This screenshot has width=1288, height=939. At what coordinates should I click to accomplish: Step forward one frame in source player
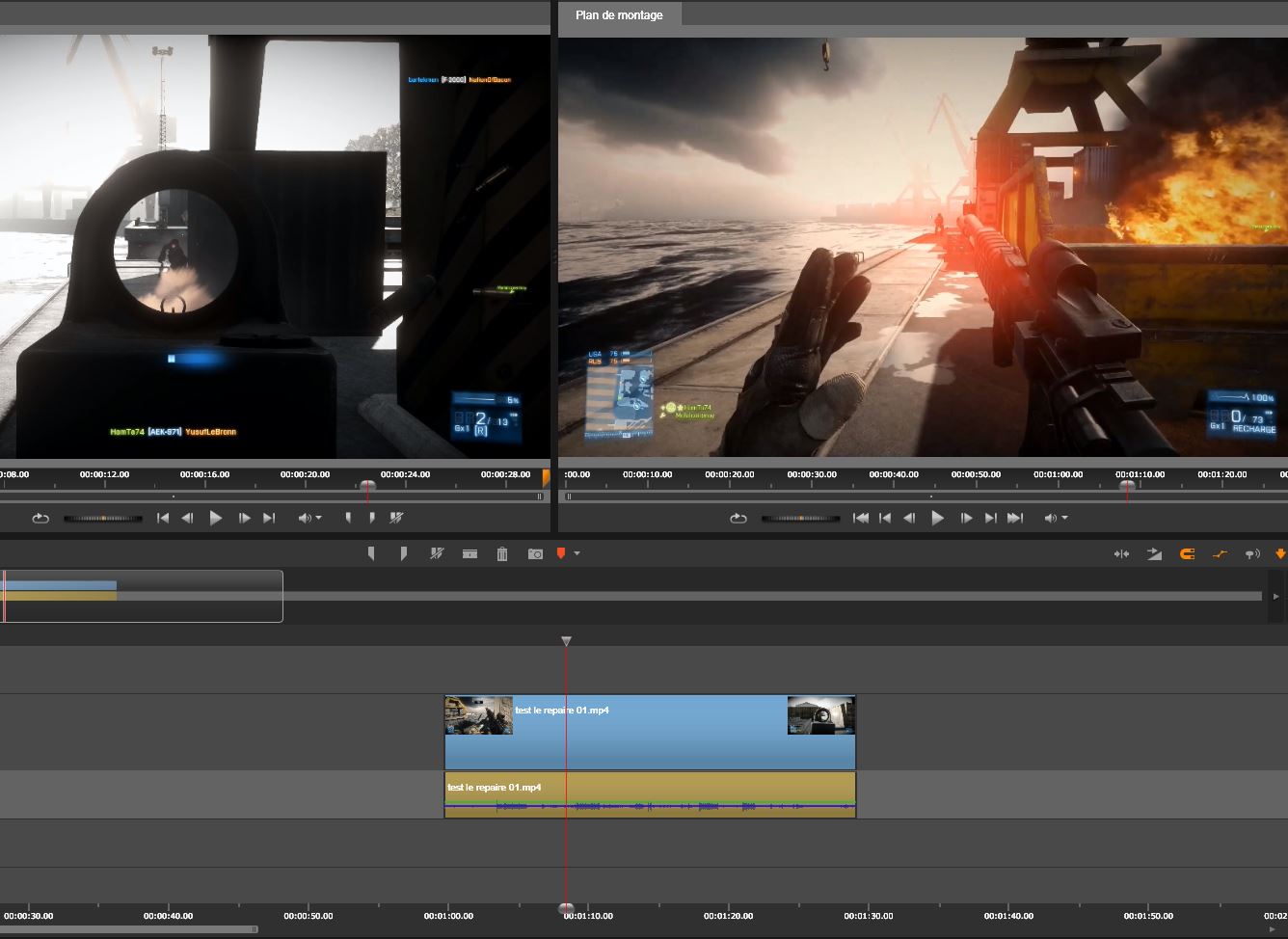pos(244,518)
